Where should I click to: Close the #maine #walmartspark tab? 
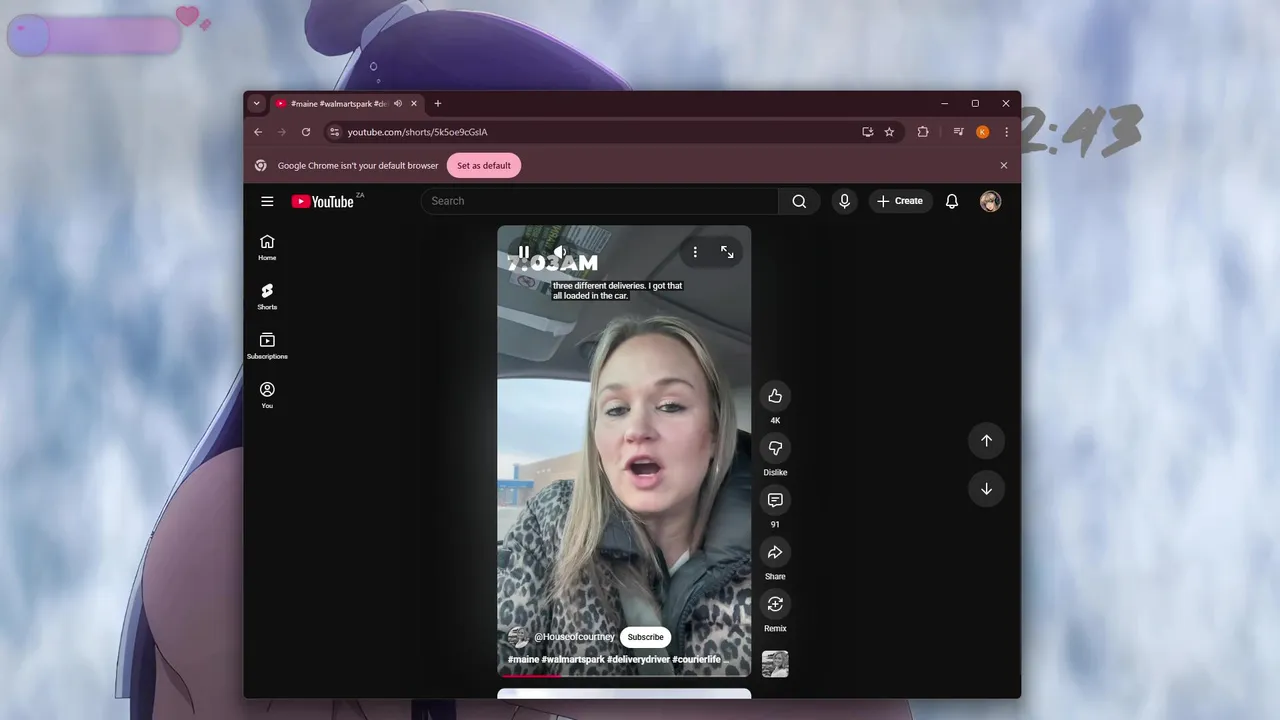pyautogui.click(x=414, y=104)
